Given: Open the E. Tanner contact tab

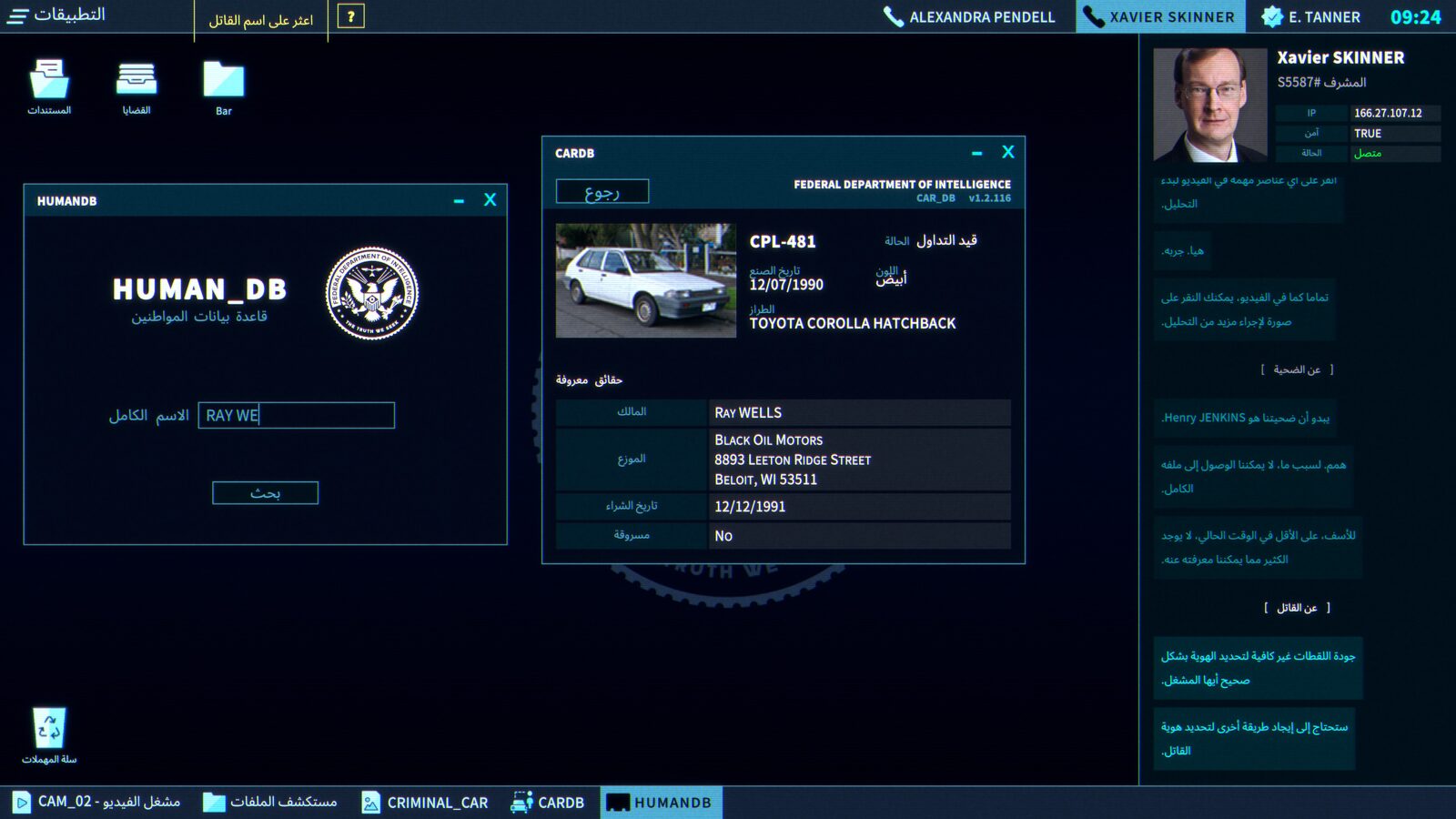Looking at the screenshot, I should [1310, 16].
